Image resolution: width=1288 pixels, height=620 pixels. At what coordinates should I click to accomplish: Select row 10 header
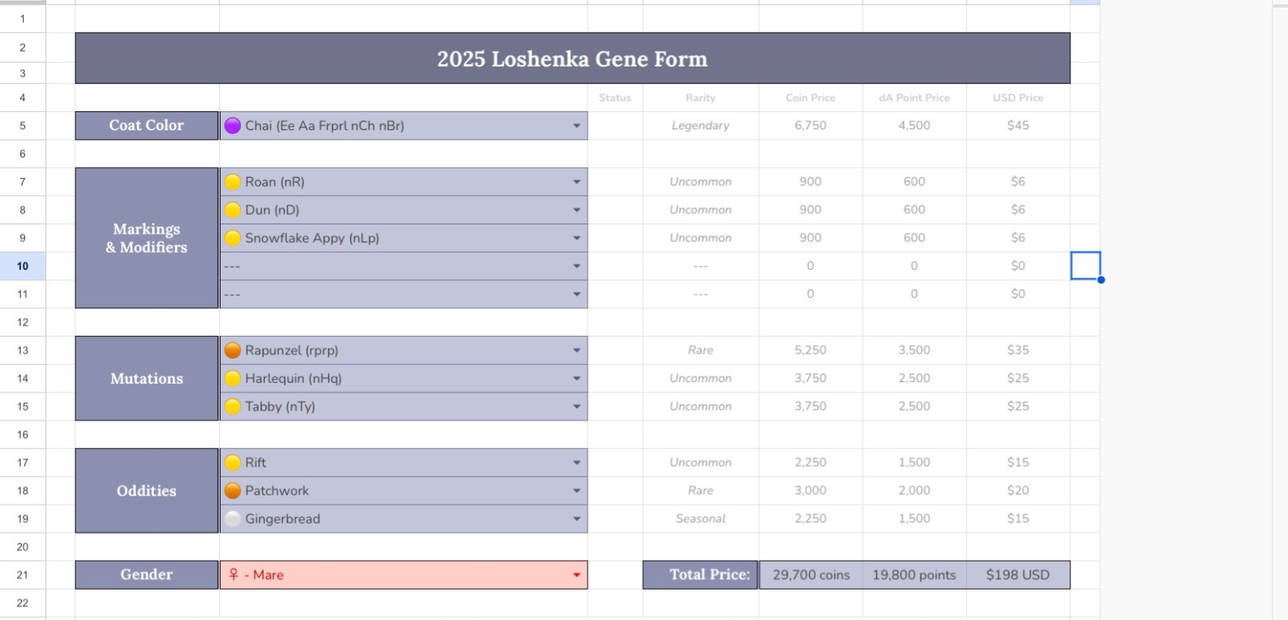tap(22, 266)
